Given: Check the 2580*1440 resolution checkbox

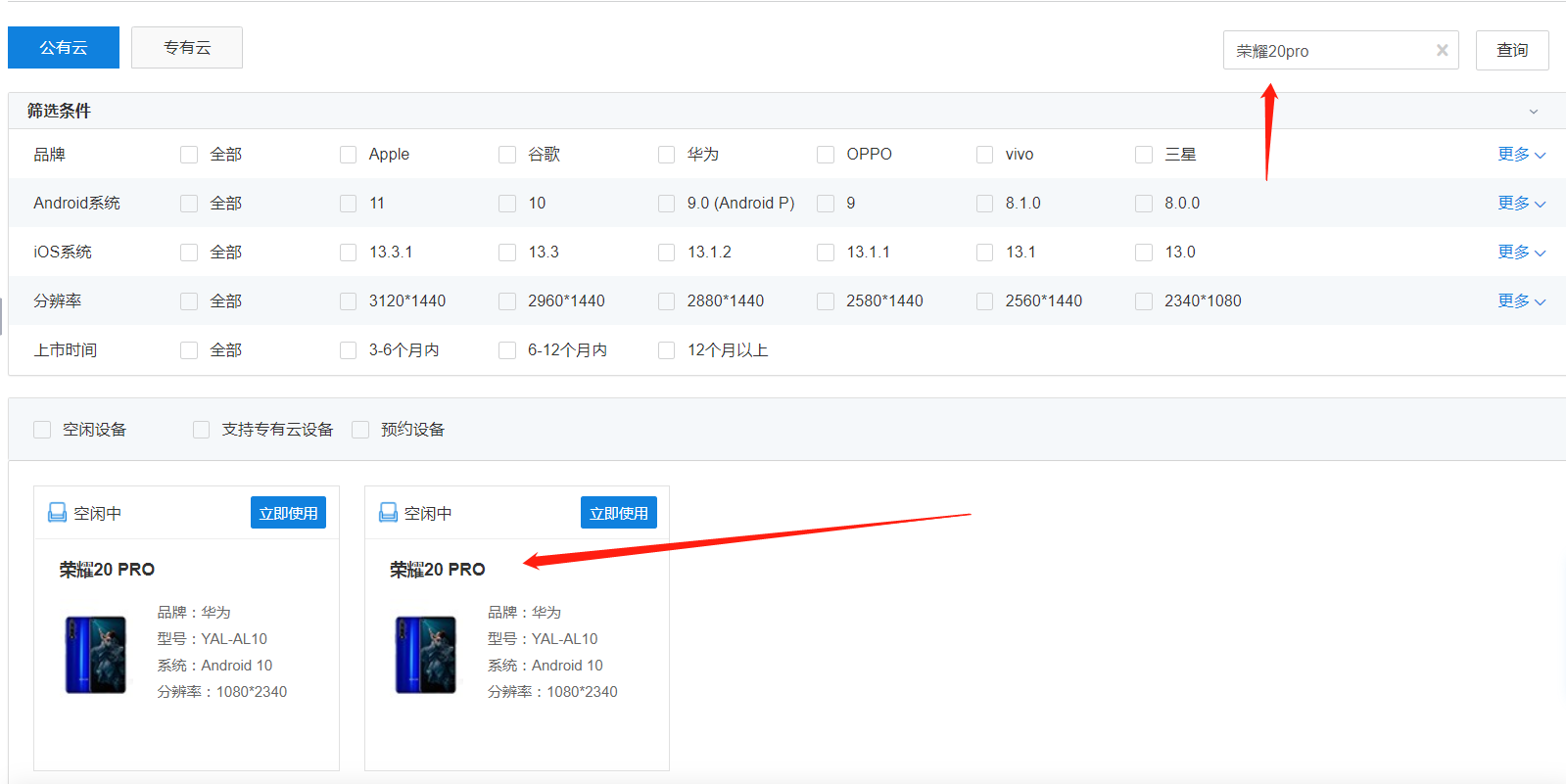Looking at the screenshot, I should [x=826, y=301].
